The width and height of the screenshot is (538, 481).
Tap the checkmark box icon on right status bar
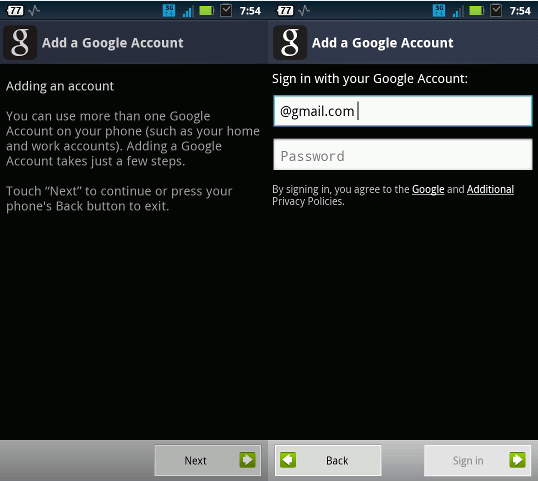[496, 11]
